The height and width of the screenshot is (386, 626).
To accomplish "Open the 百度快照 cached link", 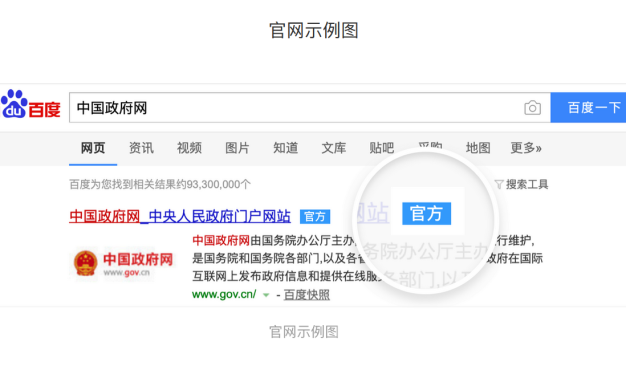I will 307,295.
